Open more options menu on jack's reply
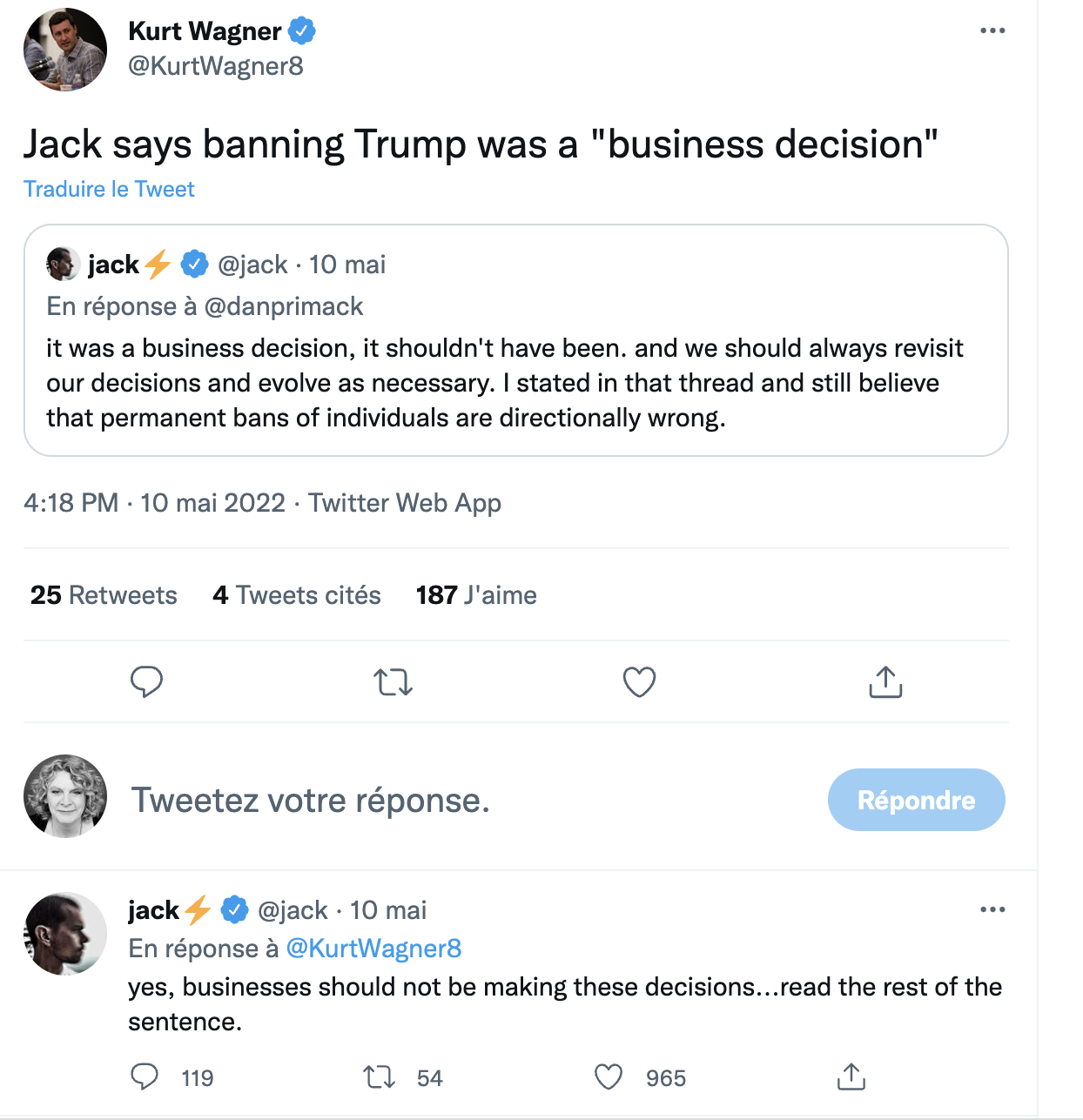 pos(992,909)
